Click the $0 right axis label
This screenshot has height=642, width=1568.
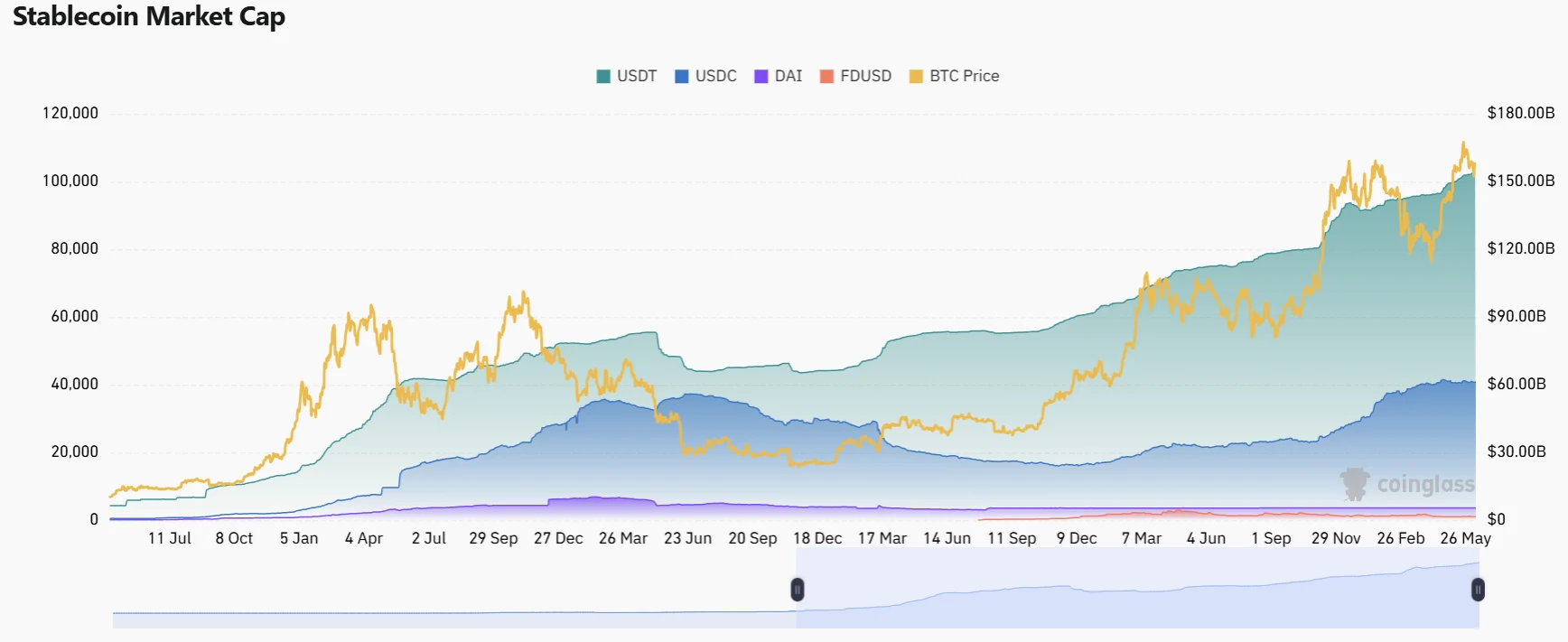tap(1497, 519)
